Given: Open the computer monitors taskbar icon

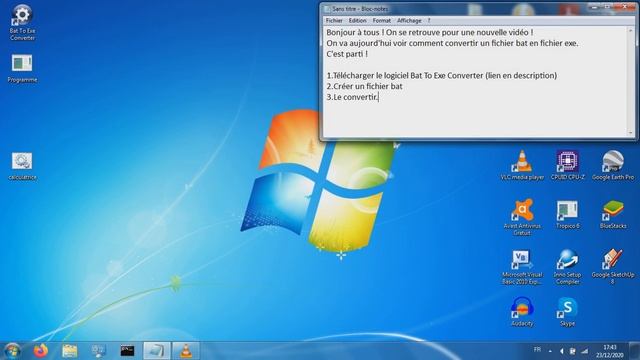Looking at the screenshot, I should pyautogui.click(x=98, y=351).
